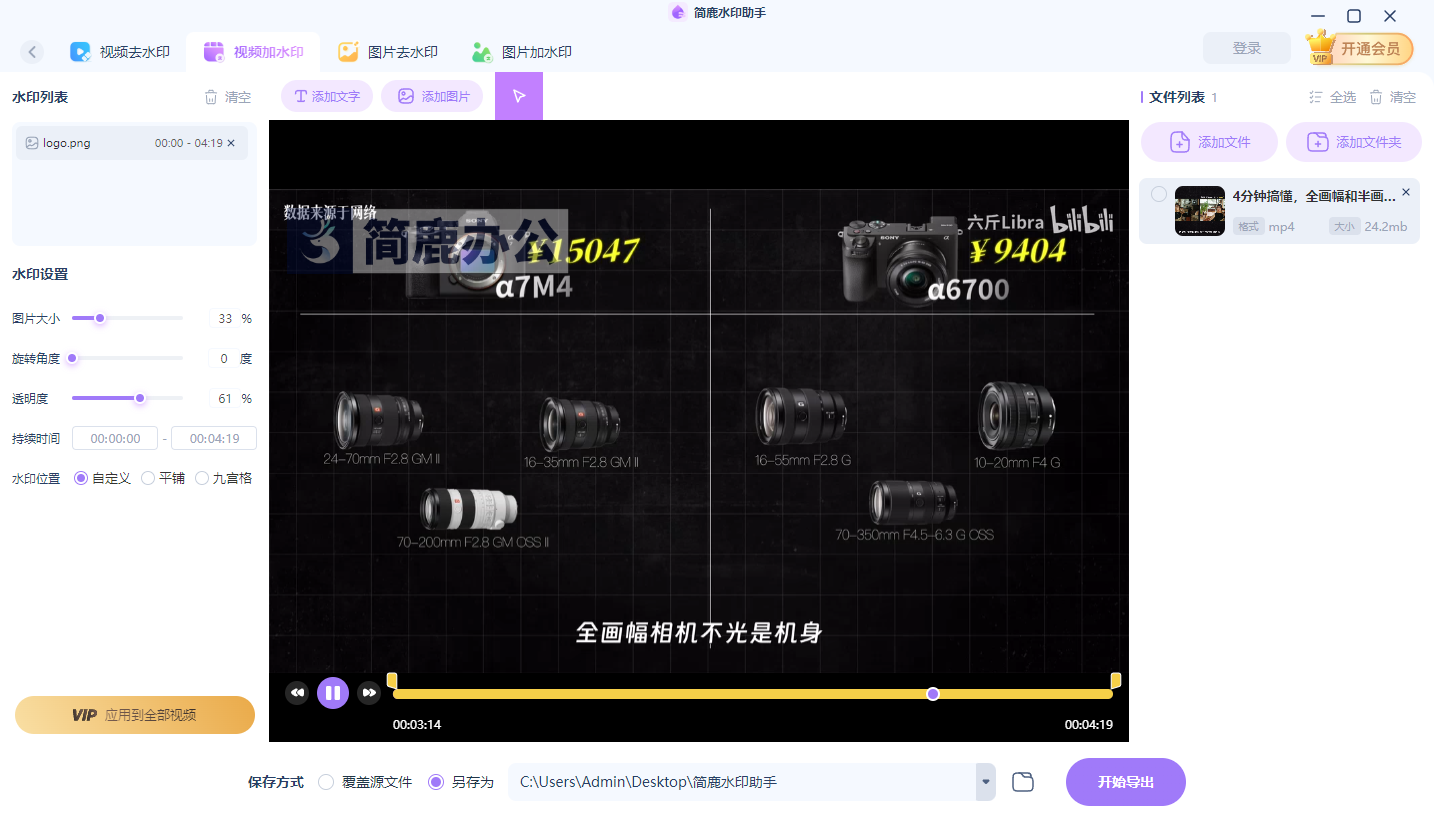Clear the watermark list using the trash icon
This screenshot has height=822, width=1434.
(212, 96)
